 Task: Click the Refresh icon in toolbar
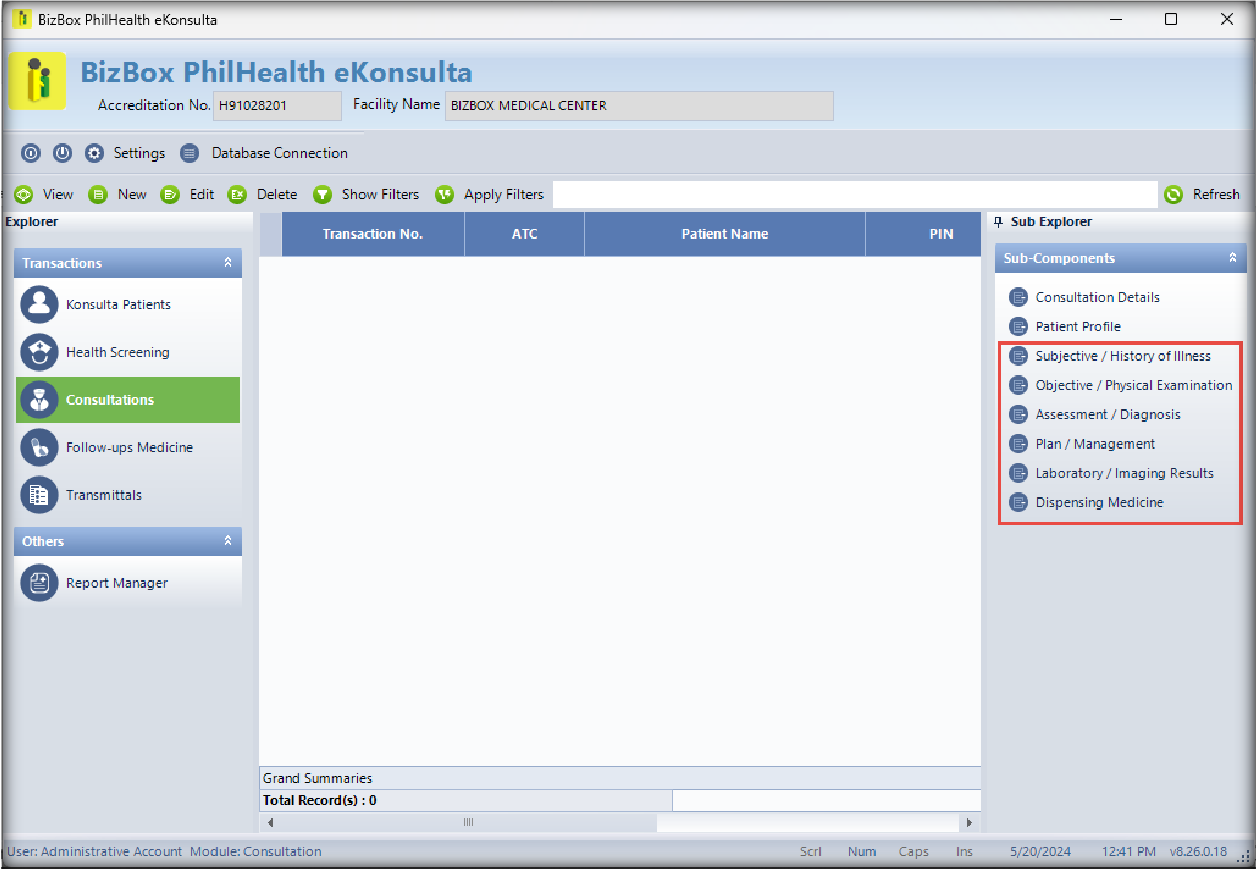tap(1173, 195)
